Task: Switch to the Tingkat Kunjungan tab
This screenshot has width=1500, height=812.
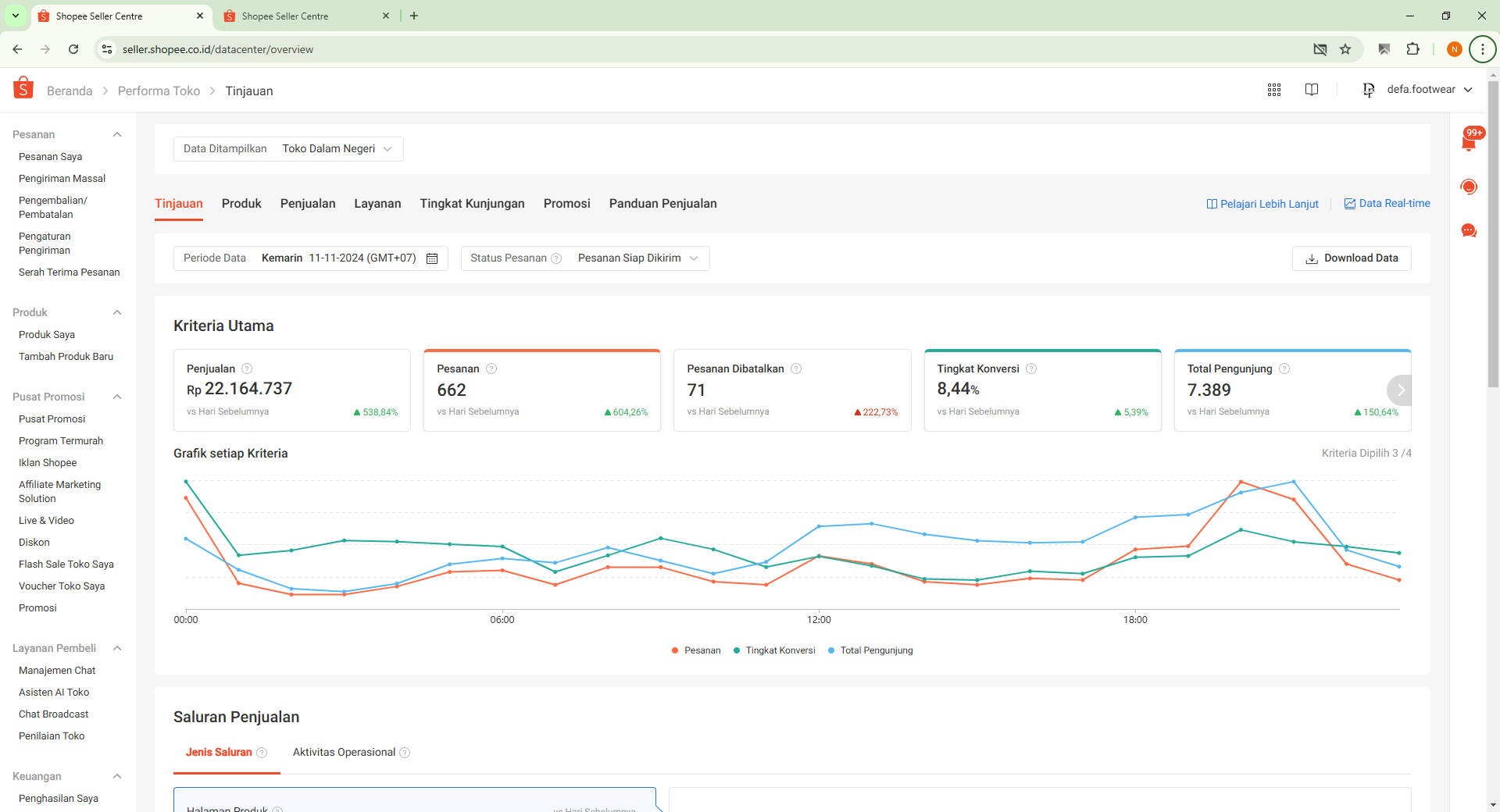Action: [x=472, y=204]
